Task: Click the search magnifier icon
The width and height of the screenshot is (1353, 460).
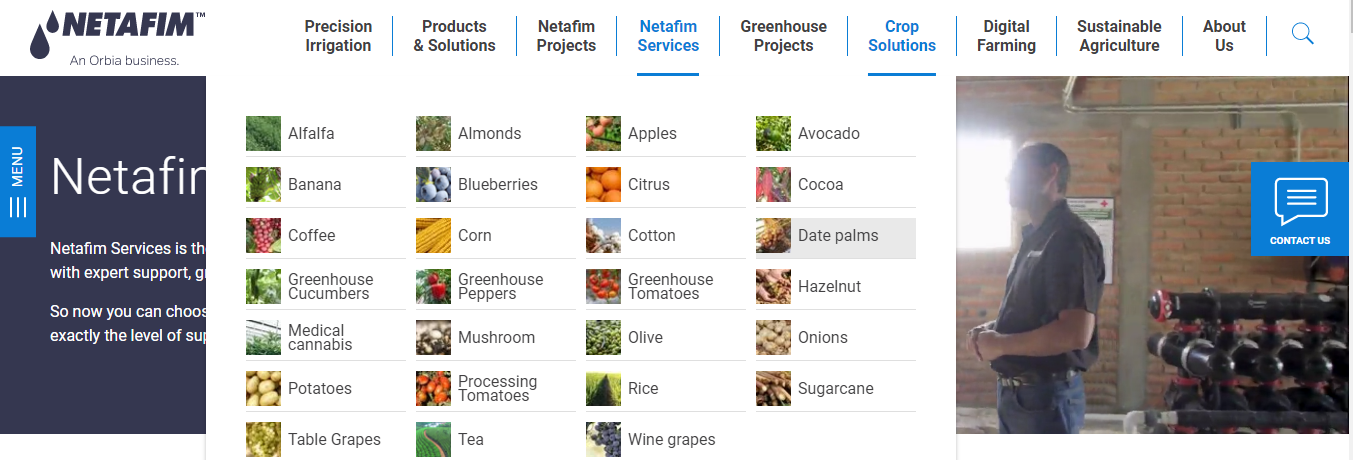Action: click(1302, 35)
